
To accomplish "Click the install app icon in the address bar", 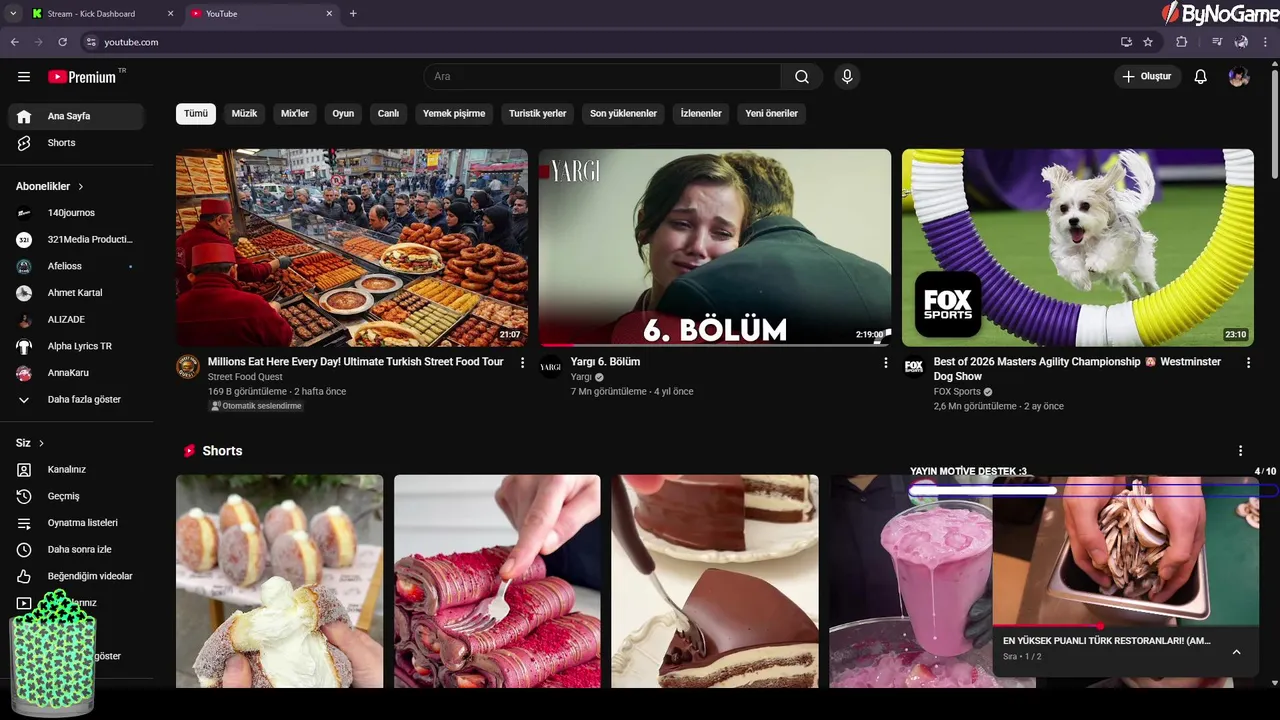I will point(1126,42).
